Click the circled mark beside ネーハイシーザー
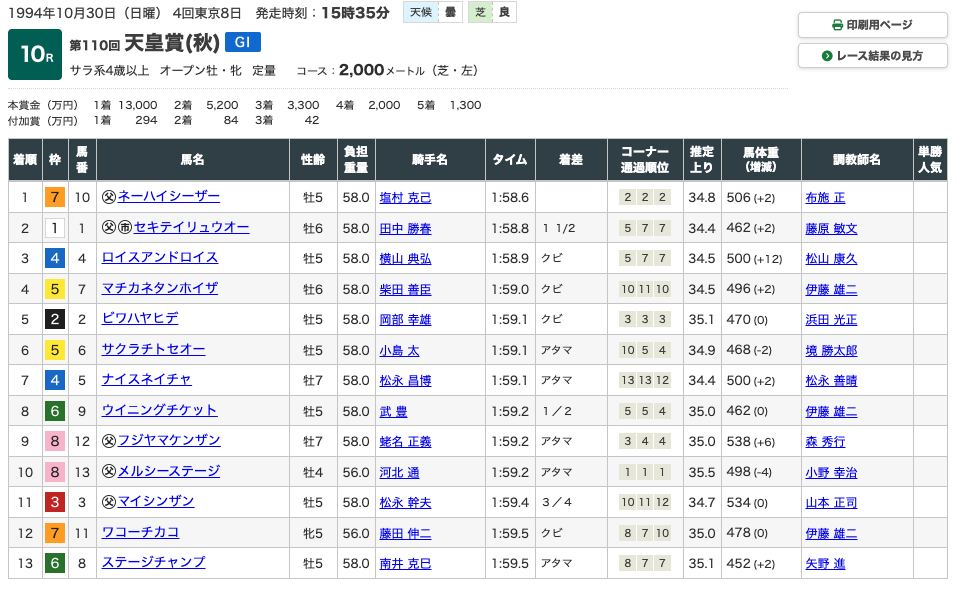The height and width of the screenshot is (591, 957). tap(109, 197)
